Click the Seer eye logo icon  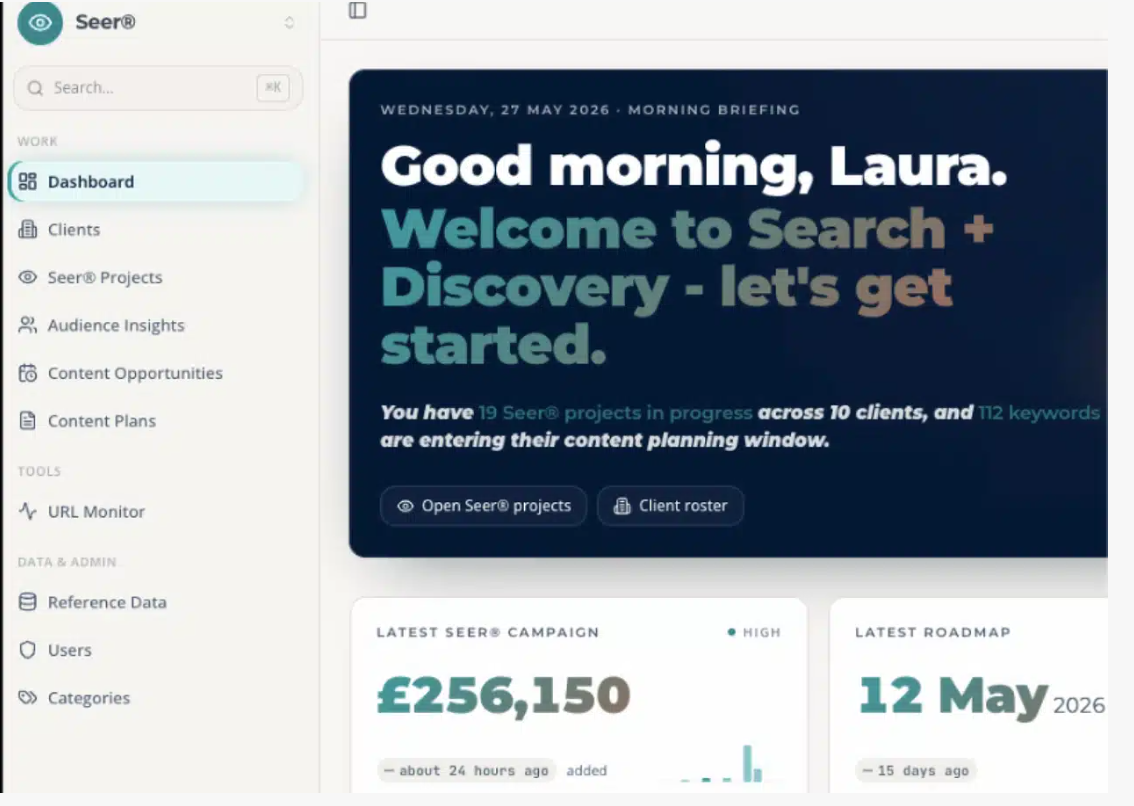(x=40, y=22)
